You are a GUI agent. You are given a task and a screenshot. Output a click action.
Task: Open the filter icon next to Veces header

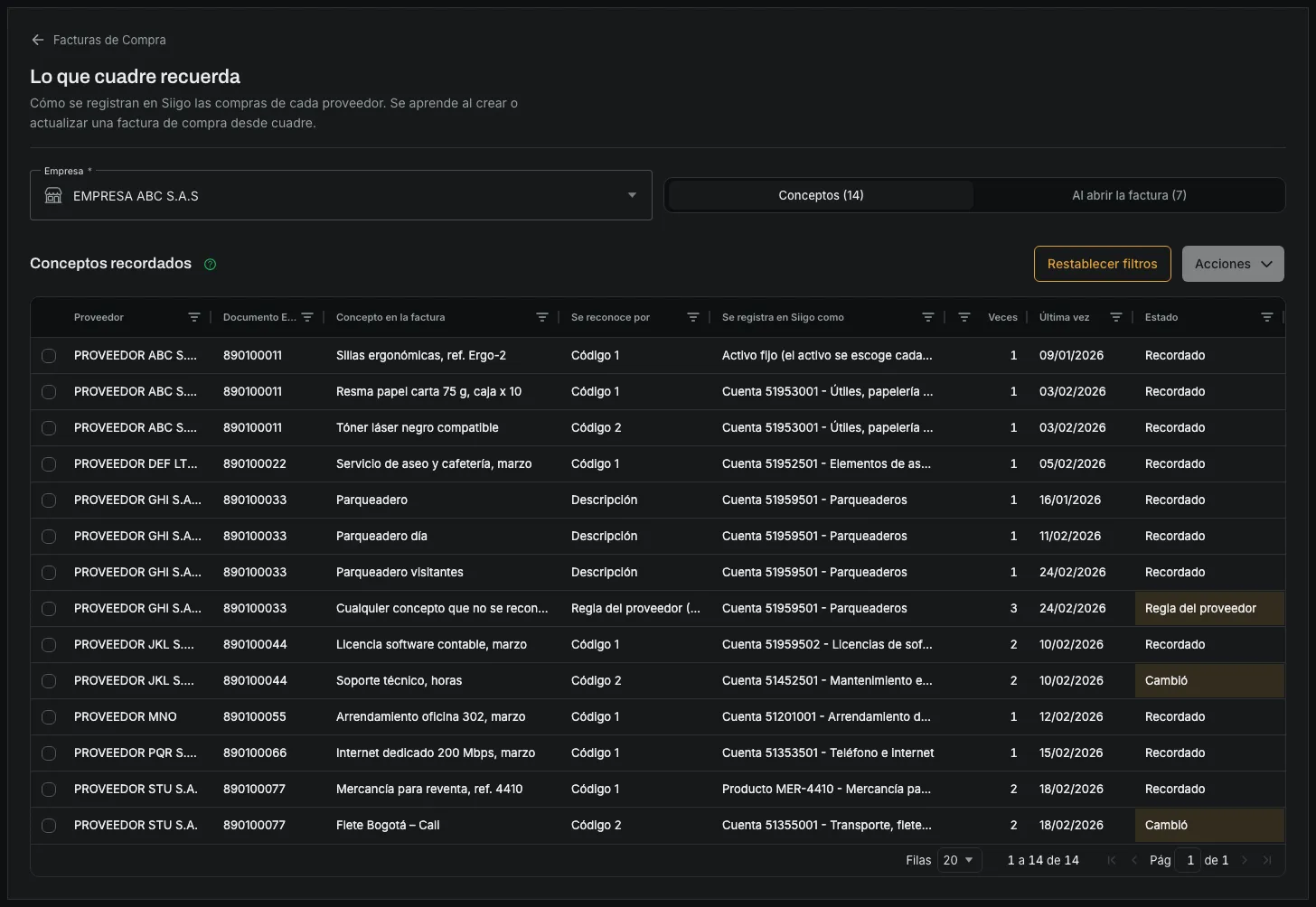[964, 317]
